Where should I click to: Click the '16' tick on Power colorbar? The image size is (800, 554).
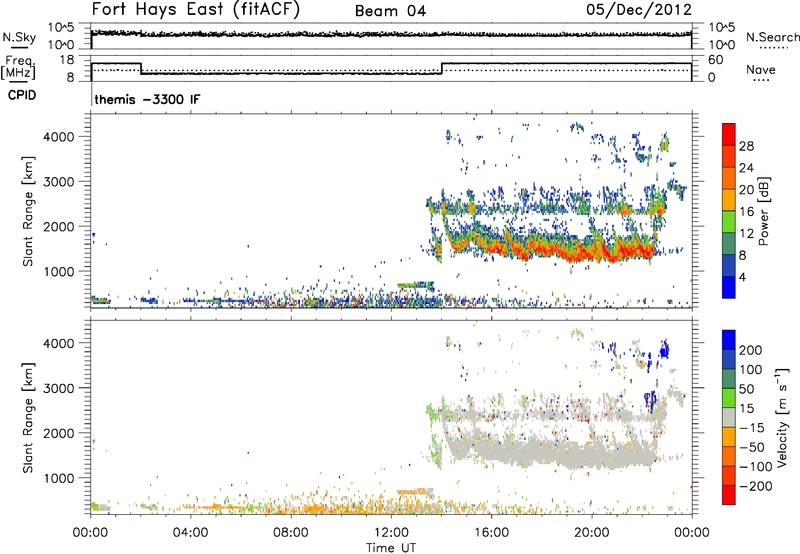pos(746,212)
